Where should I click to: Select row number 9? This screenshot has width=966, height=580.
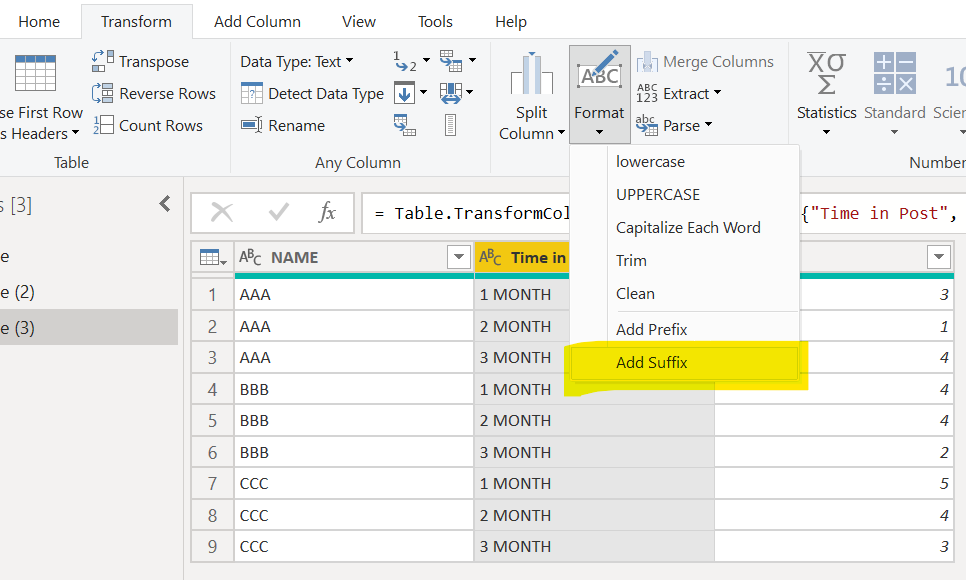coord(213,546)
